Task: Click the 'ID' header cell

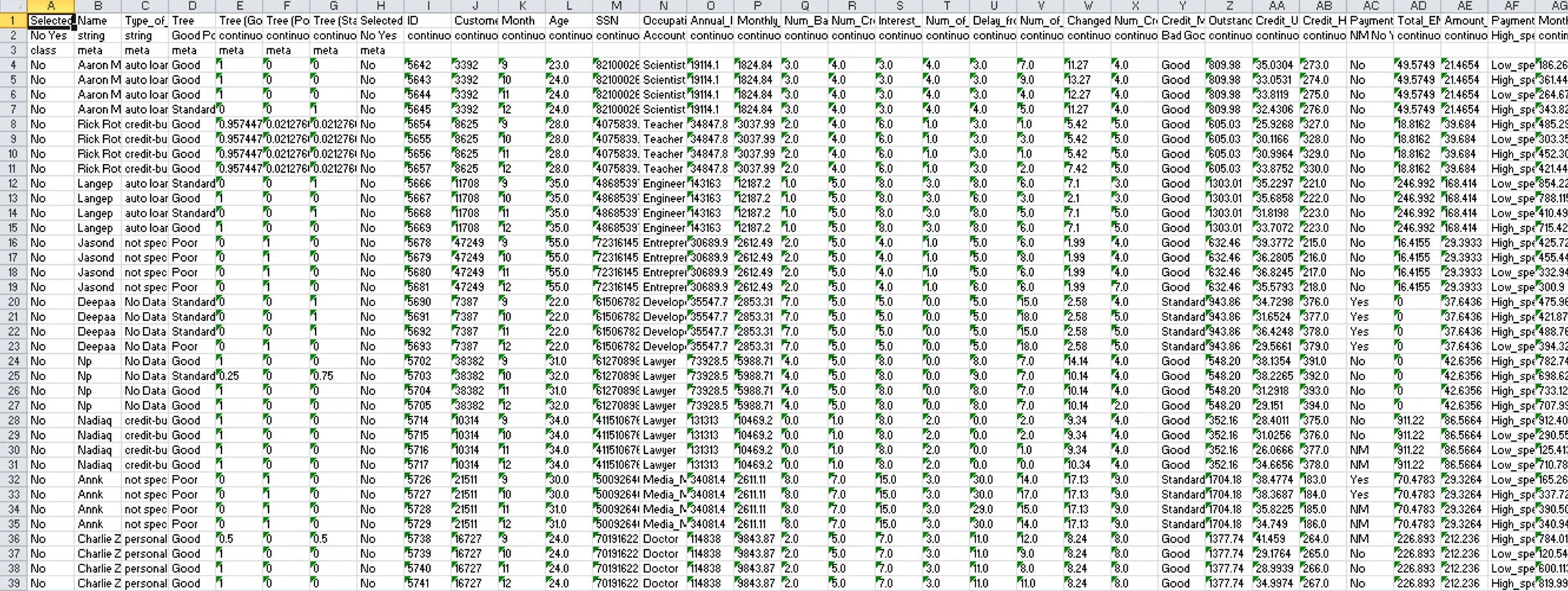Action: [428, 21]
